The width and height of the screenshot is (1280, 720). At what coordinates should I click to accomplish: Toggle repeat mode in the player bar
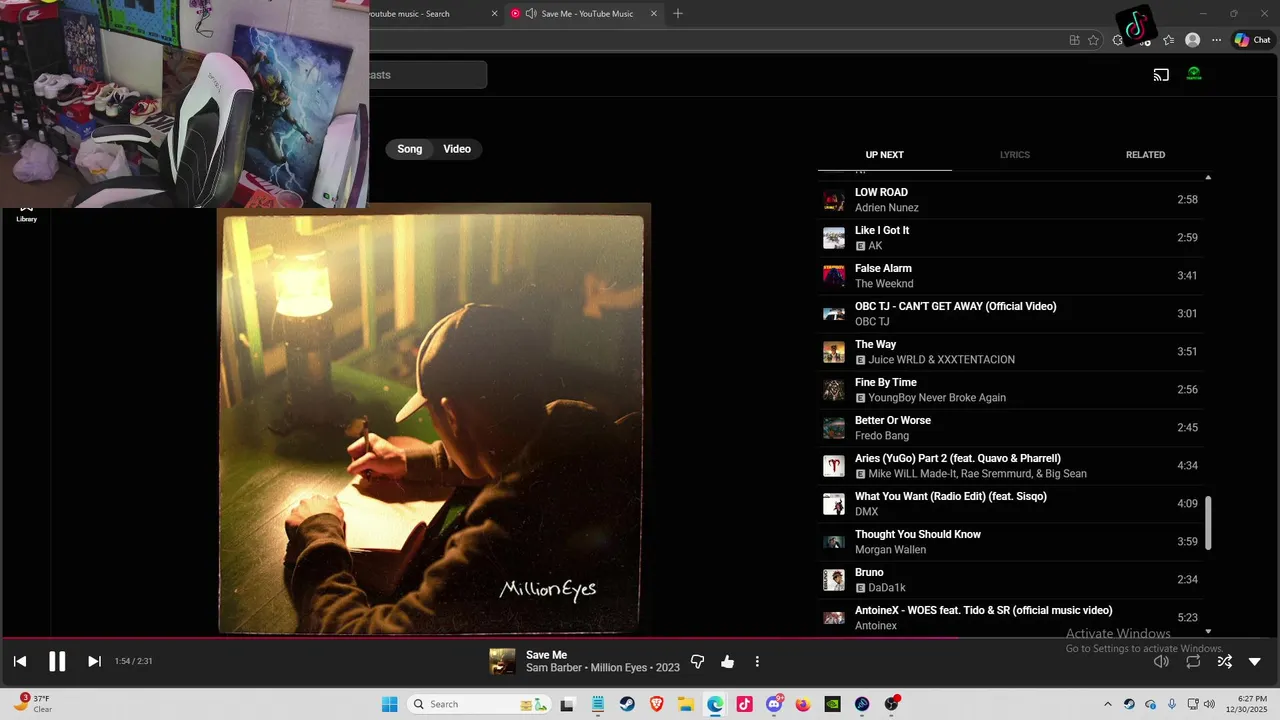[x=1193, y=661]
